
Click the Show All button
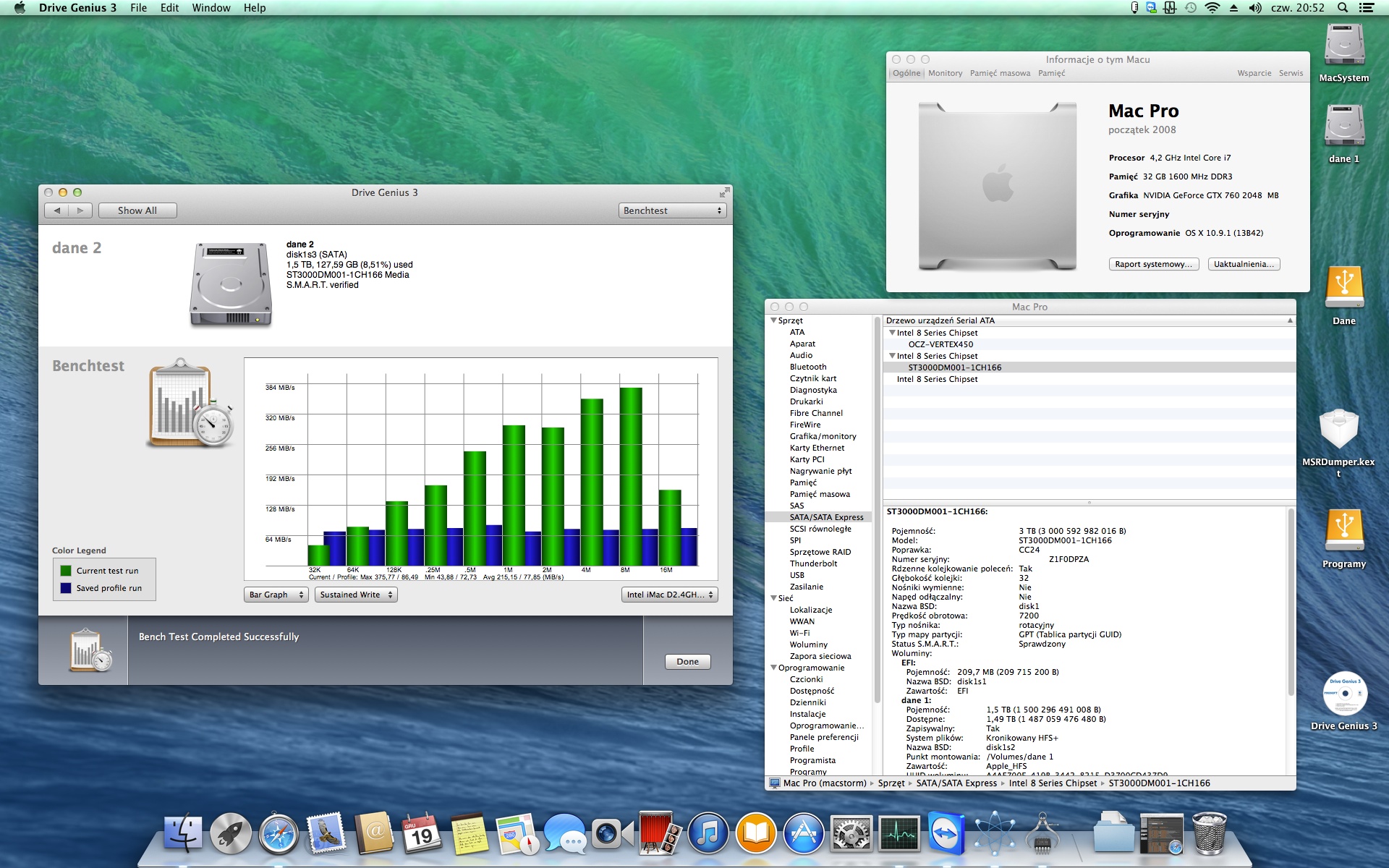click(x=137, y=210)
